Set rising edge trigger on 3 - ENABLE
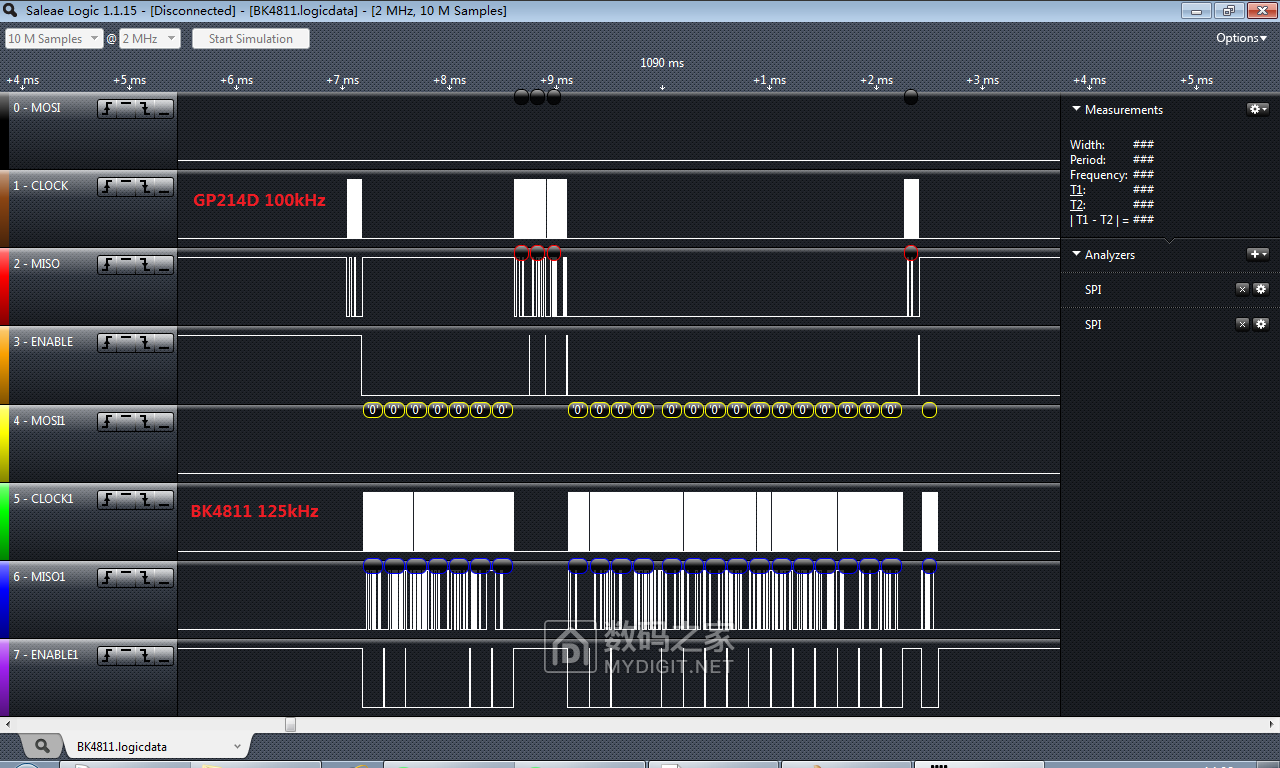 [x=107, y=343]
